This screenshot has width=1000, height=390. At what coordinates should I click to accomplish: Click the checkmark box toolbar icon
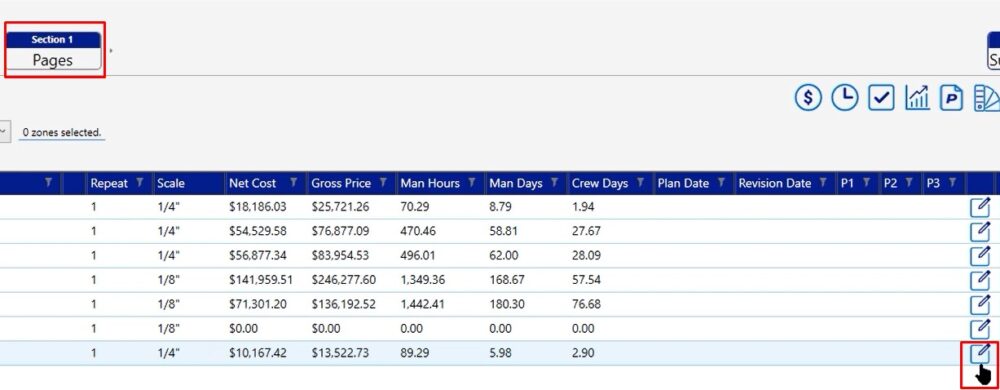coord(881,98)
